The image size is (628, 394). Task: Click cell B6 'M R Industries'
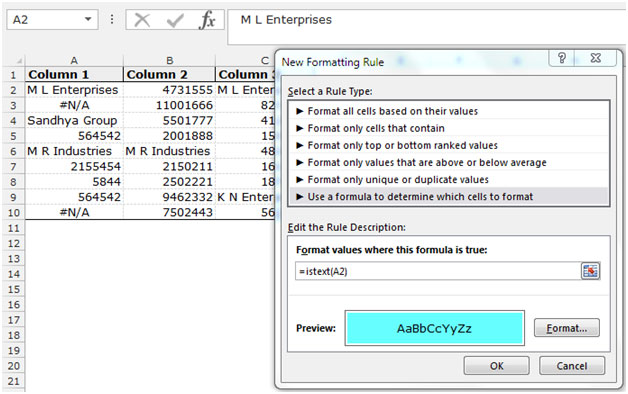click(169, 151)
